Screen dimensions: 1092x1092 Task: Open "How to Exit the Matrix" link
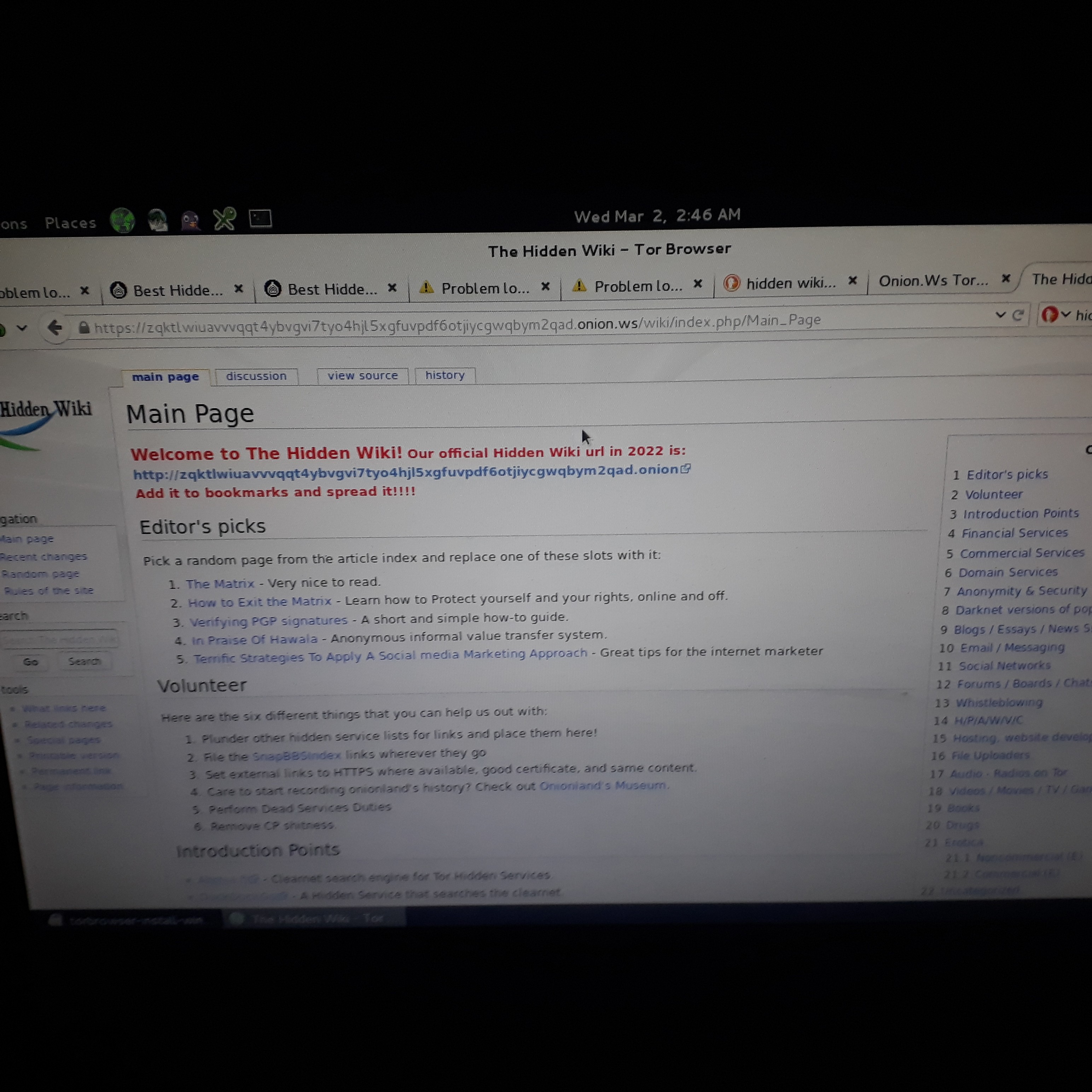(260, 602)
